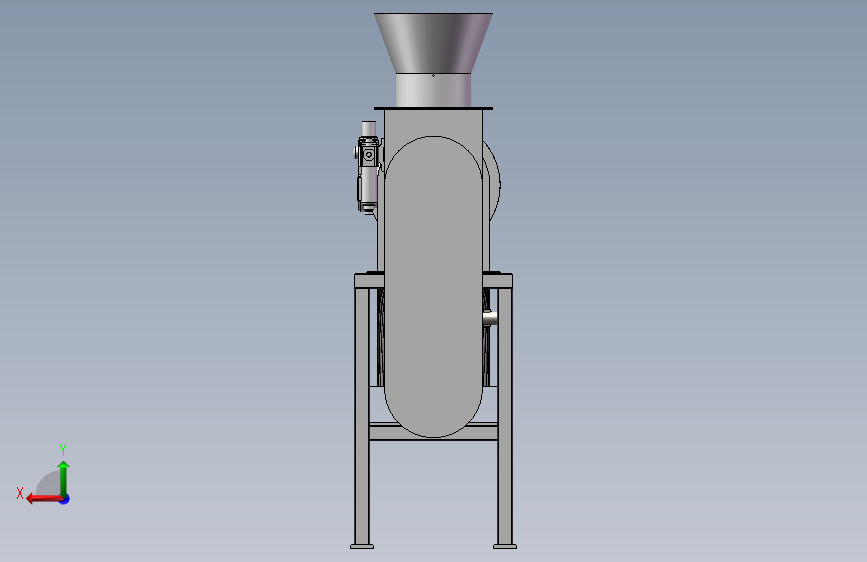This screenshot has width=867, height=562.
Task: Click the green Y axis arrow on the triad
Action: coord(64,478)
